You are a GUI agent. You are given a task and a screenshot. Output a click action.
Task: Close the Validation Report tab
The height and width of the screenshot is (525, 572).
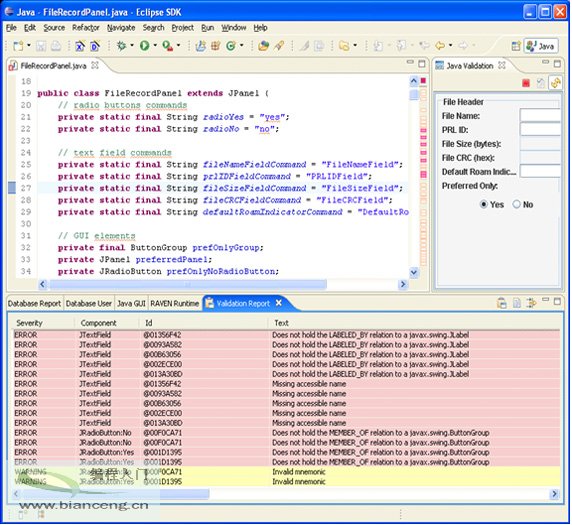(x=279, y=303)
